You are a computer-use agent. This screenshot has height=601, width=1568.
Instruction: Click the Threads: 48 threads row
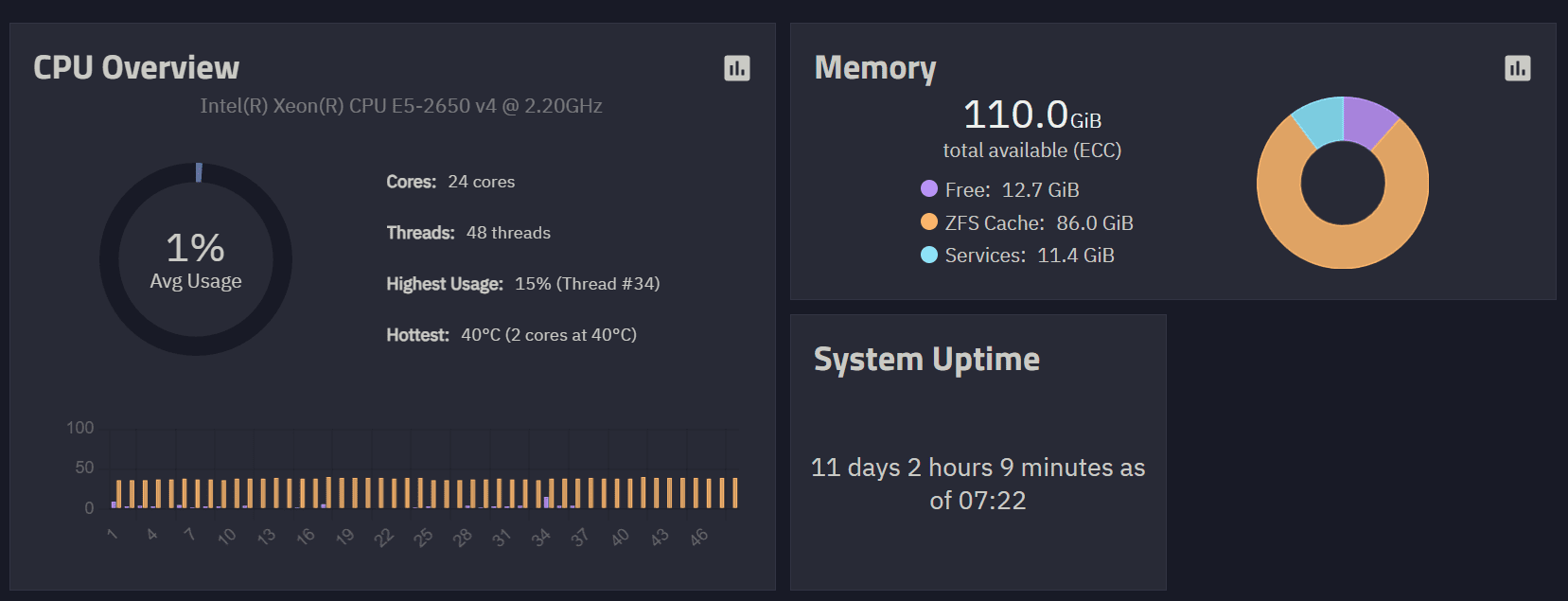tap(468, 233)
